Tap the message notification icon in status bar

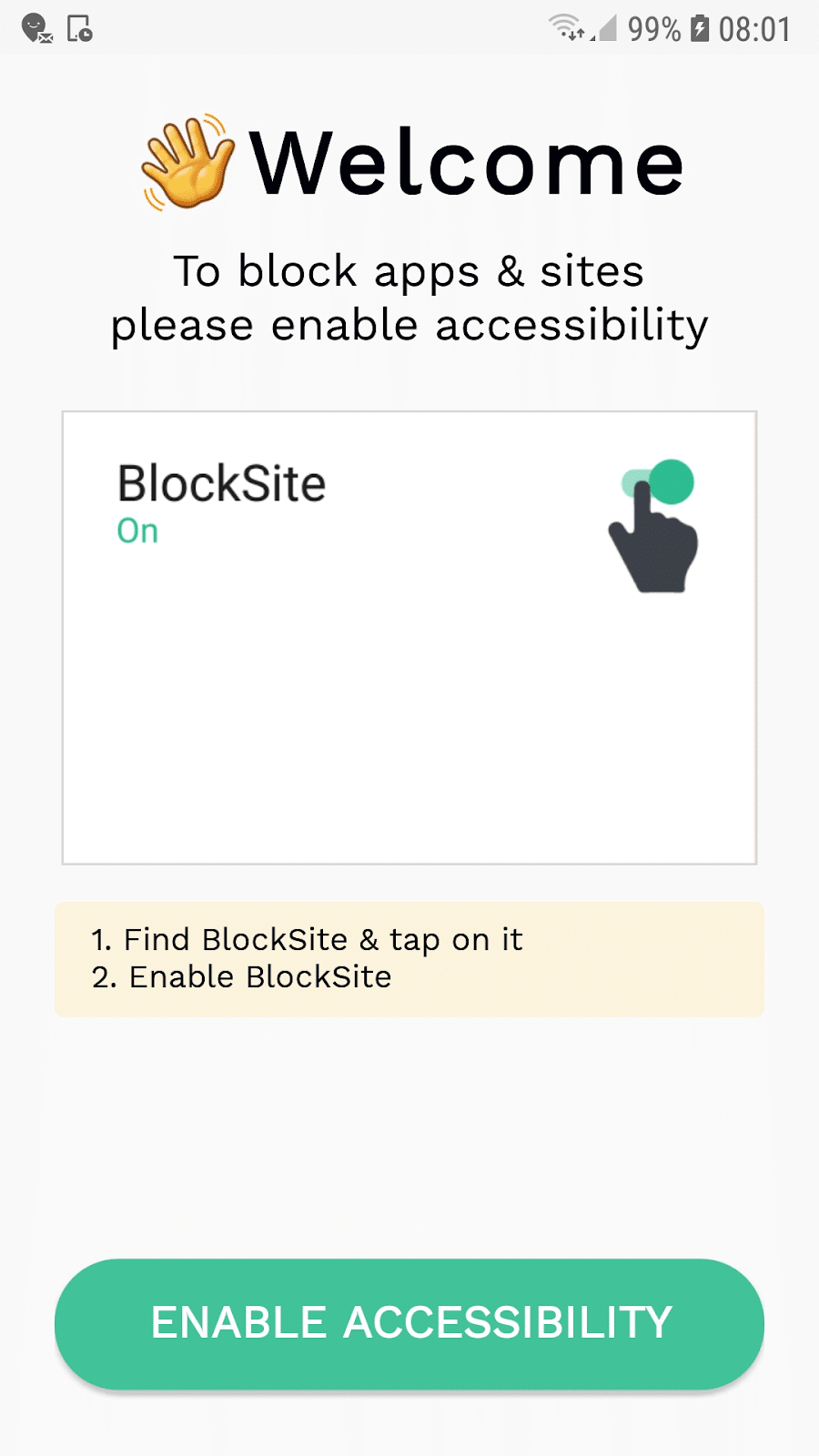(36, 29)
